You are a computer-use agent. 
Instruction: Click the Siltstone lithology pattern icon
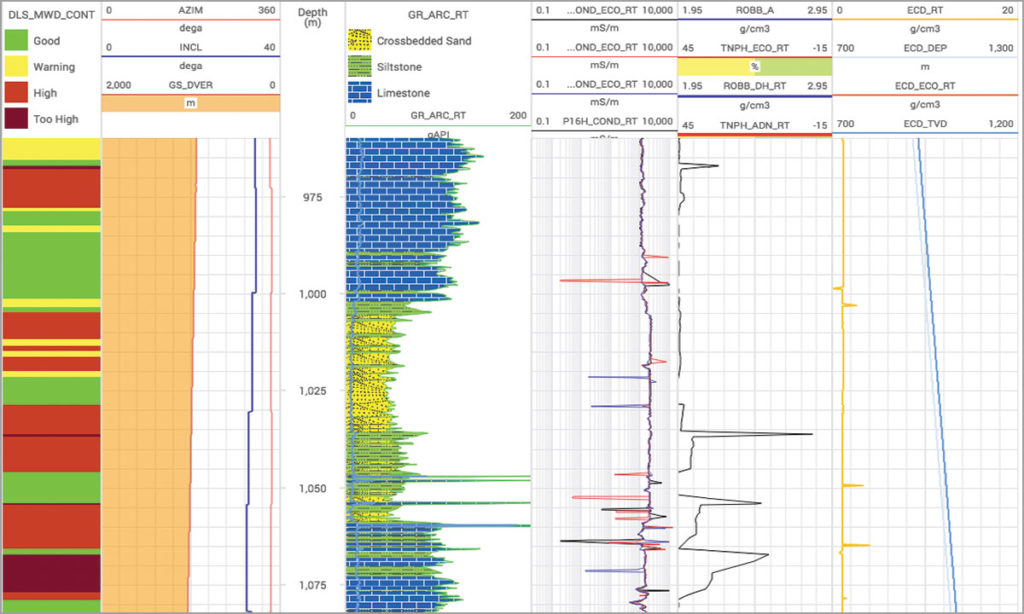[359, 67]
